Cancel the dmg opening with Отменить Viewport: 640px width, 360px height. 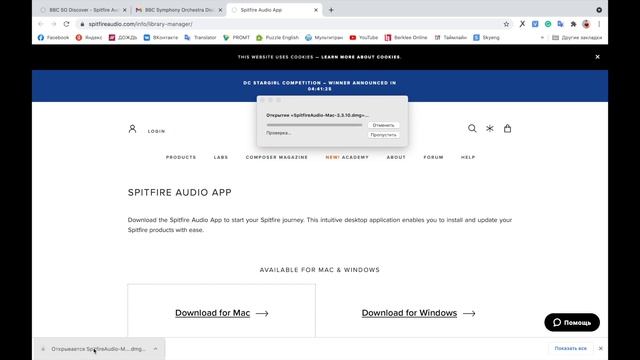383,125
